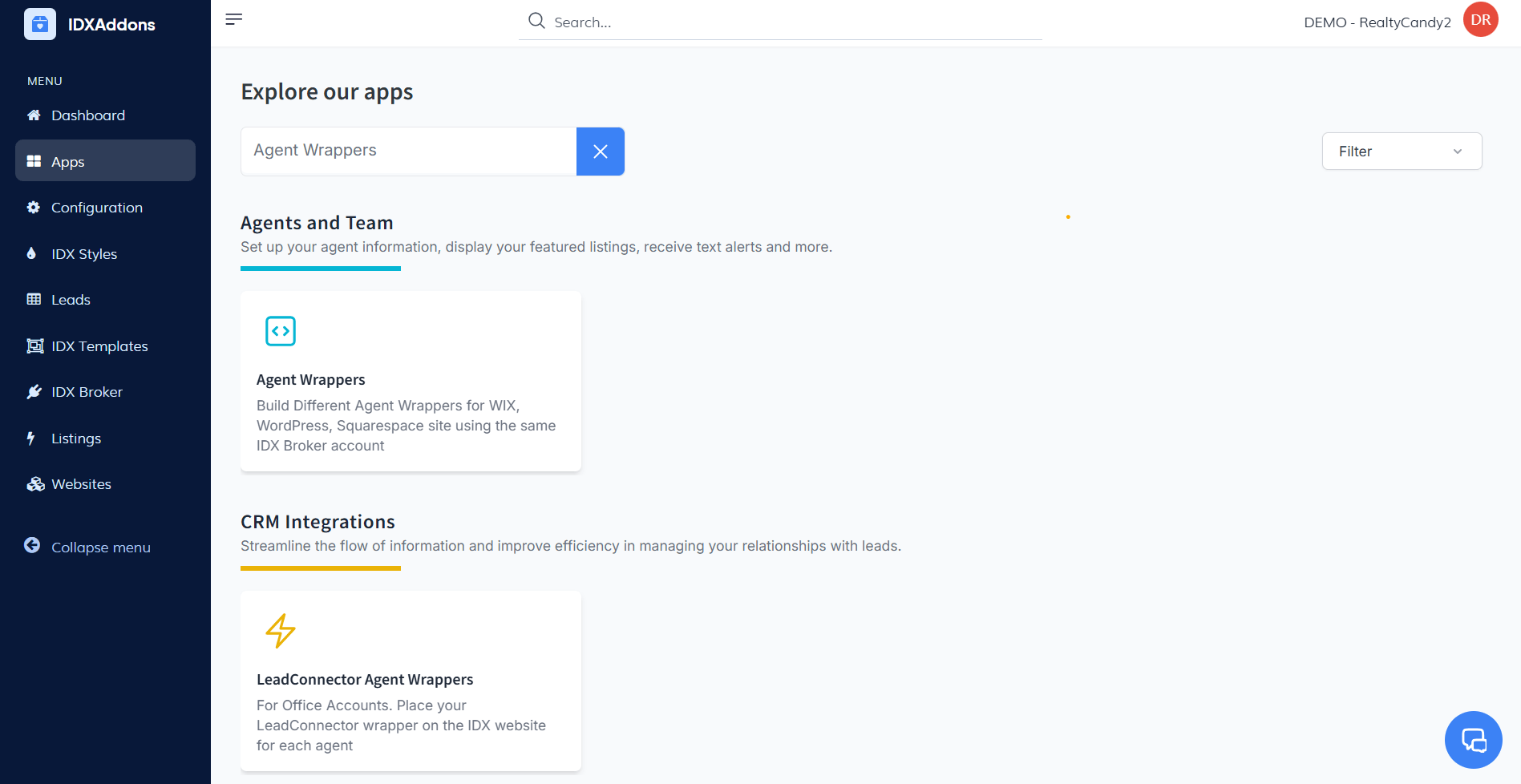
Task: Click the Collapse menu arrow icon
Action: click(32, 545)
